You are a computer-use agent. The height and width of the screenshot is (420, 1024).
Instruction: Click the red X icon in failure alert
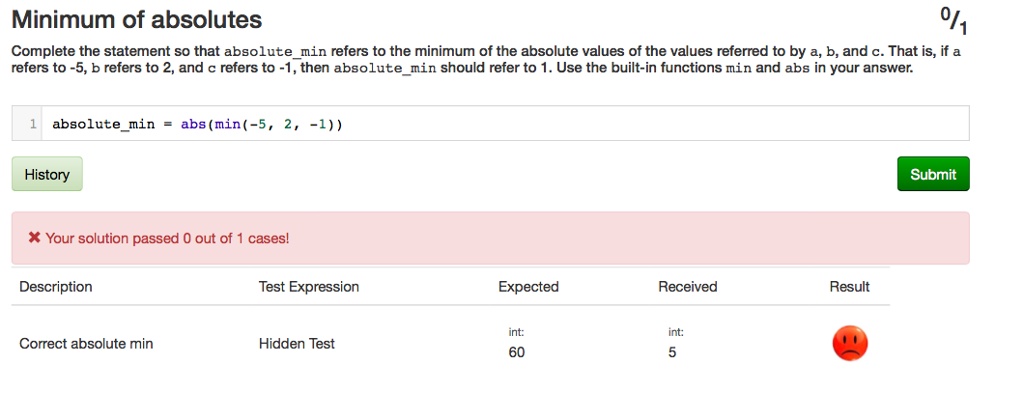point(35,238)
